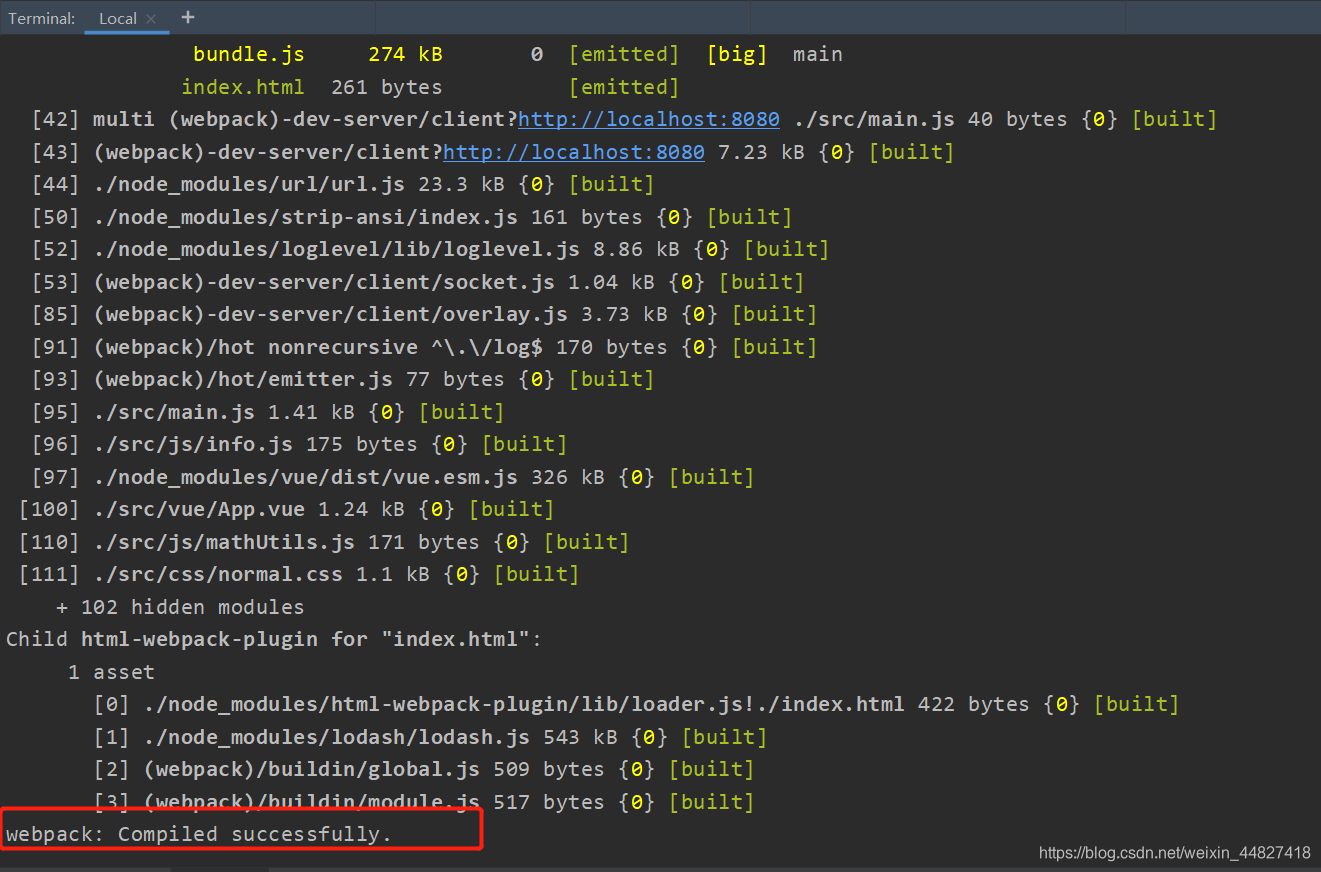
Task: Switch to the Local terminal tab
Action: (x=118, y=18)
